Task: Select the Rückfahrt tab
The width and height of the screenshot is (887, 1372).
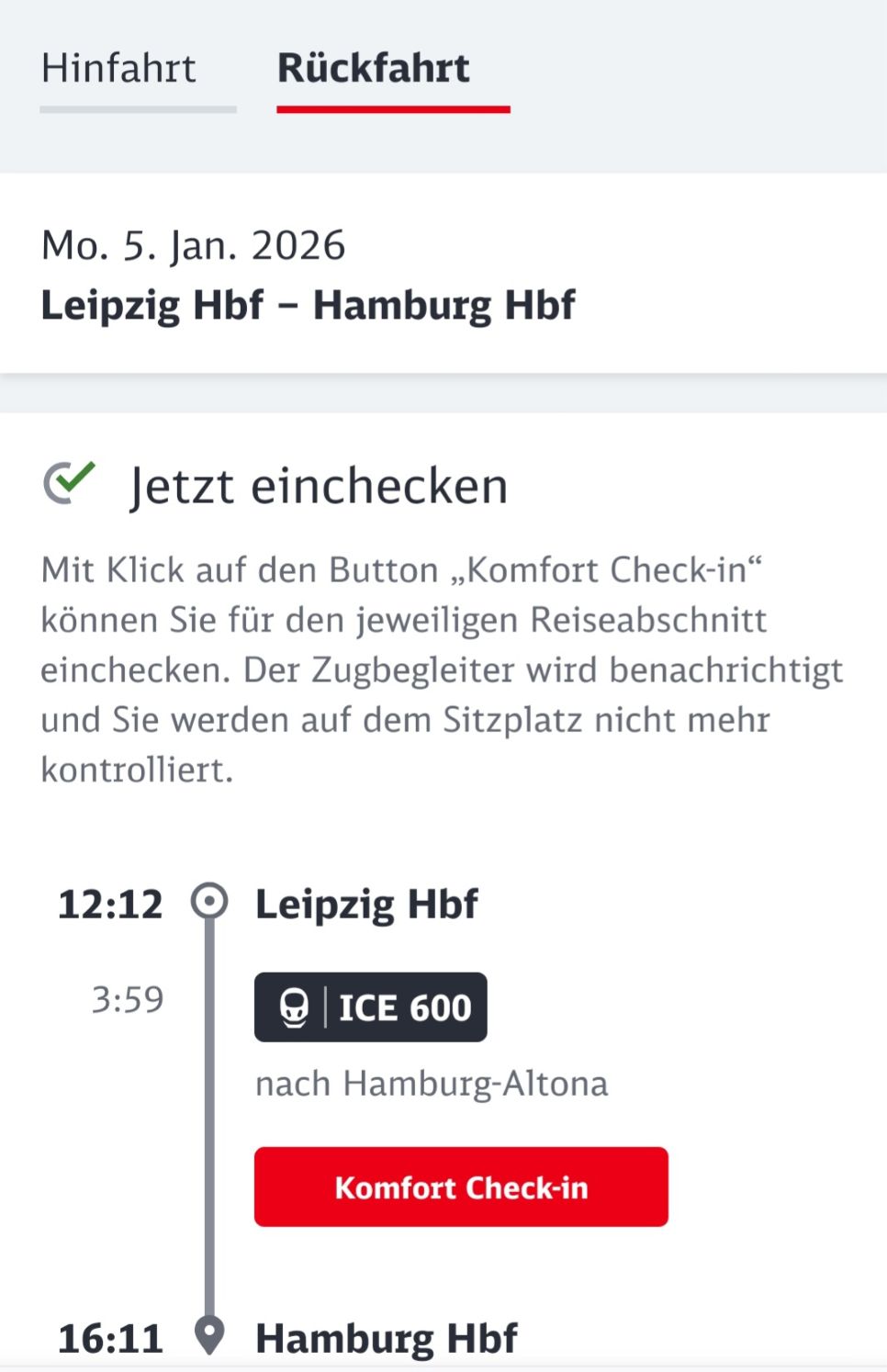Action: click(x=373, y=69)
